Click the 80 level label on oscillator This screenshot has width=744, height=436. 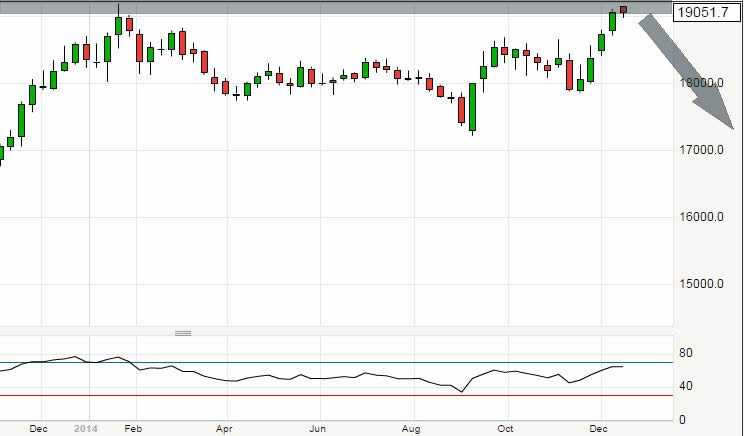687,353
